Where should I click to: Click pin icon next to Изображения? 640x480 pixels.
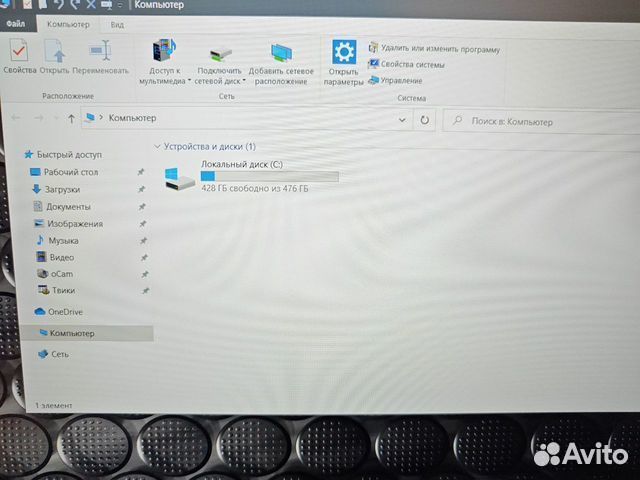[x=143, y=224]
